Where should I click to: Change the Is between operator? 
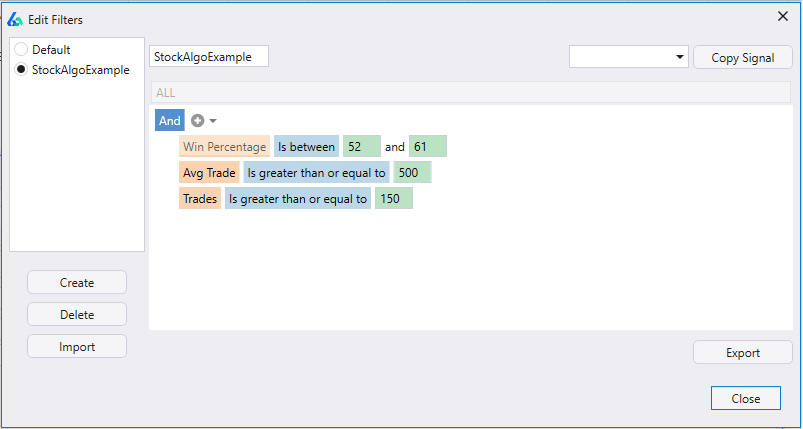click(306, 147)
